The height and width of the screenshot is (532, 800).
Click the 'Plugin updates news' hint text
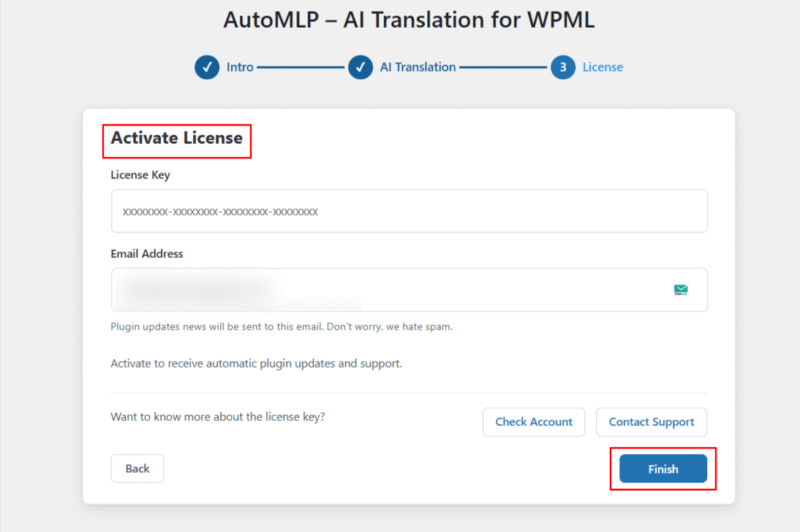pyautogui.click(x=282, y=326)
